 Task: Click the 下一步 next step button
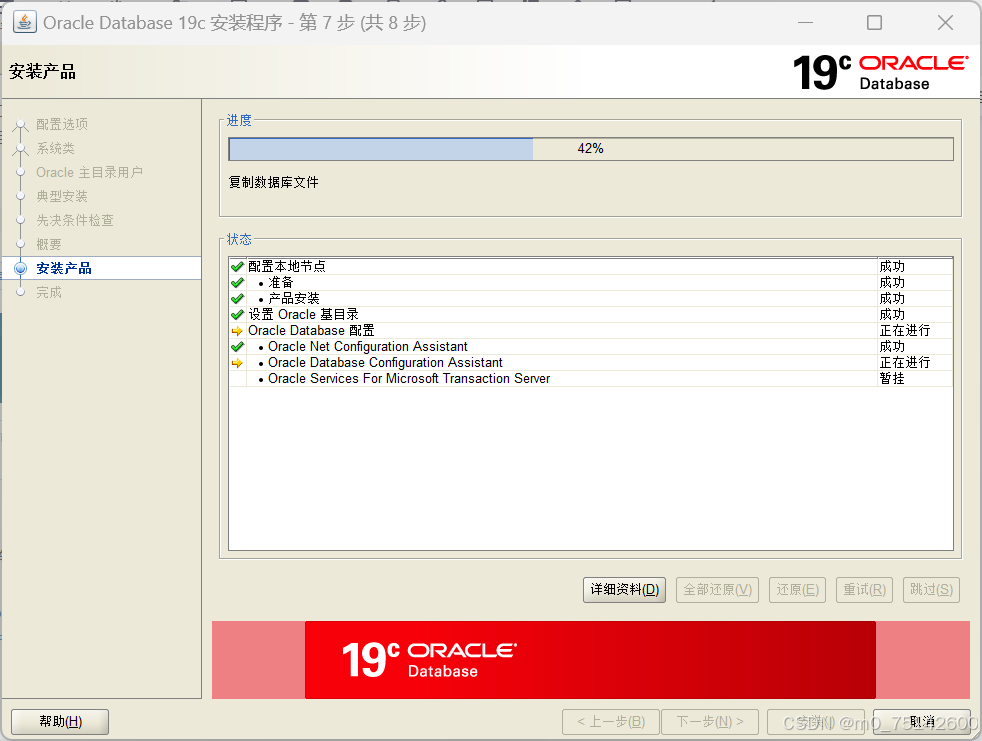tap(710, 721)
